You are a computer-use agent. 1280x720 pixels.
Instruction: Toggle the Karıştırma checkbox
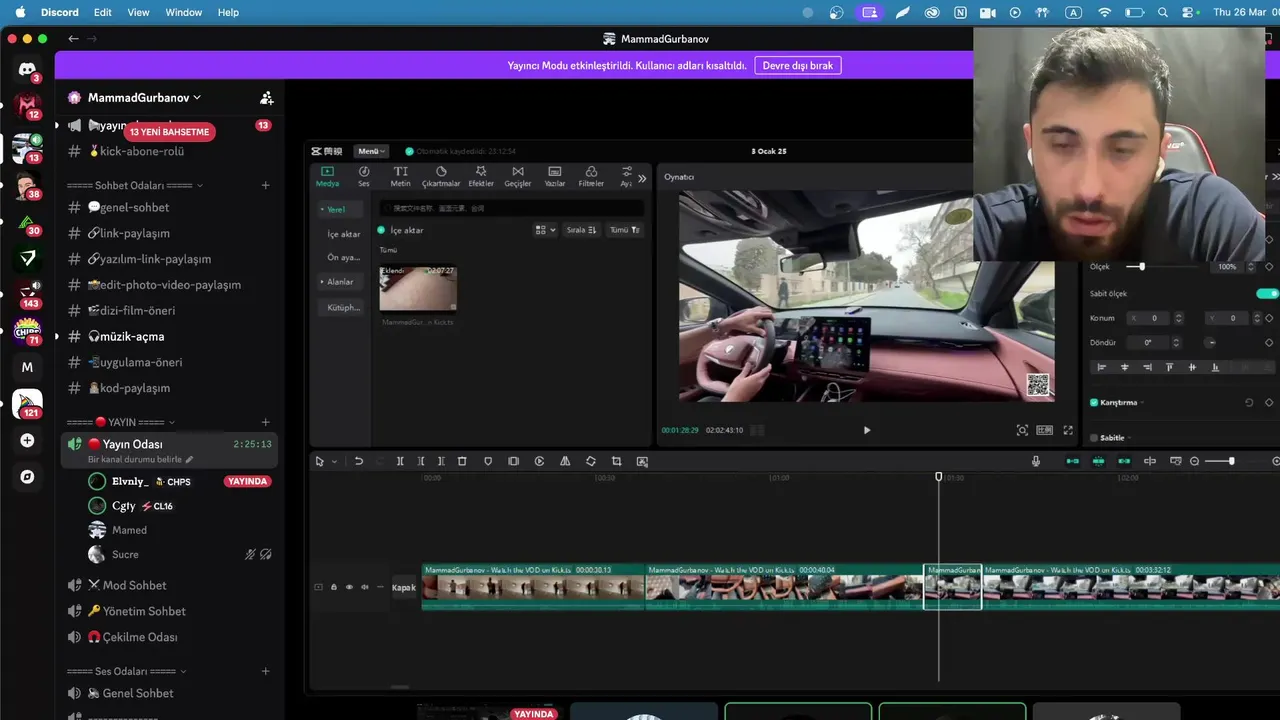(x=1094, y=402)
